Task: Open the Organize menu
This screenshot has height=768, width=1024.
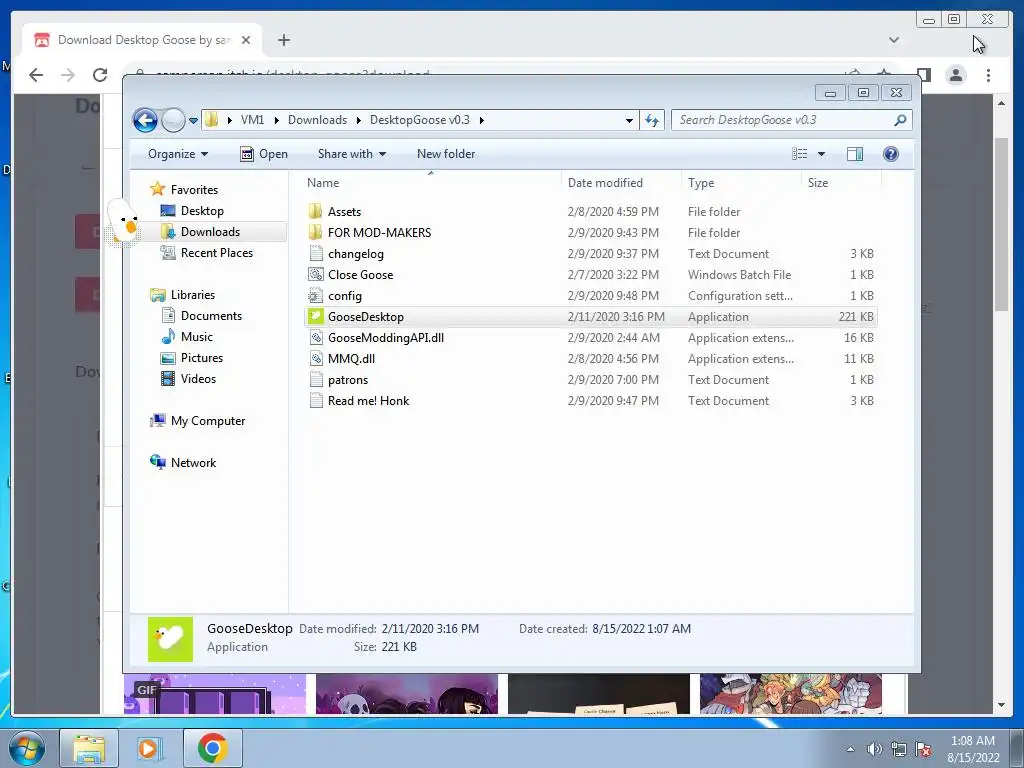Action: (178, 154)
